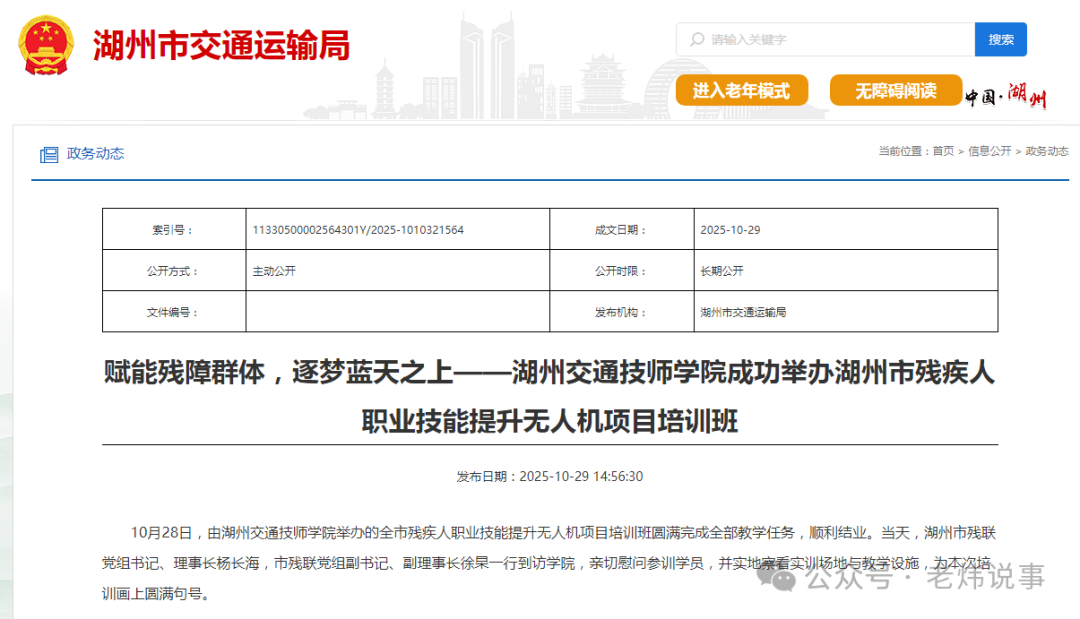This screenshot has height=619, width=1080.
Task: Open 无障碍阅读 accessible reading
Action: coord(895,90)
